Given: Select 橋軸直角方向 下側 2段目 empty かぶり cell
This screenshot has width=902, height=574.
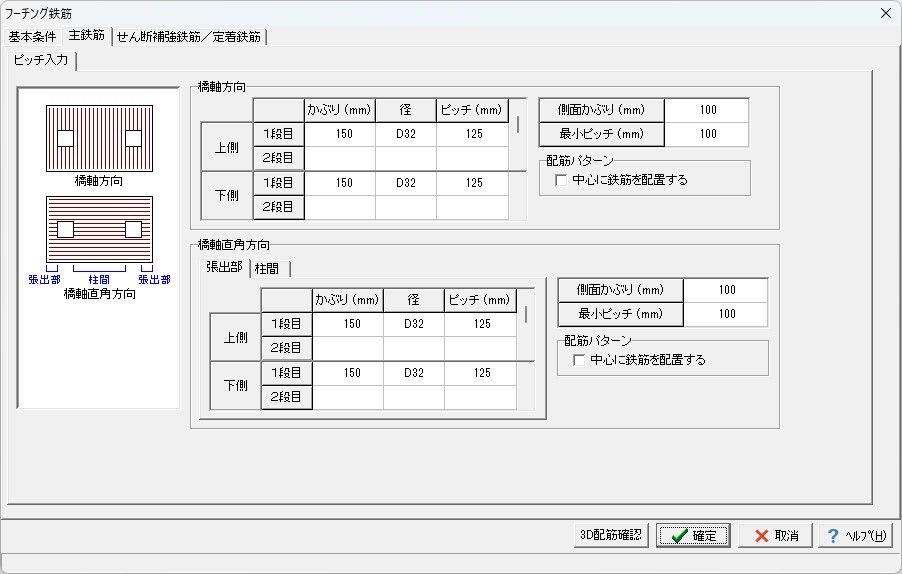Looking at the screenshot, I should click(x=348, y=397).
